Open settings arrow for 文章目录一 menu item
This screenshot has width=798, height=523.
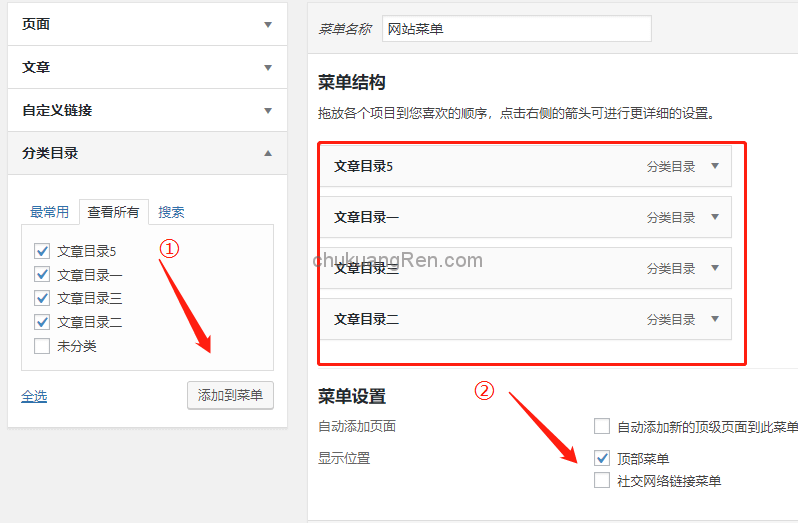[x=714, y=217]
